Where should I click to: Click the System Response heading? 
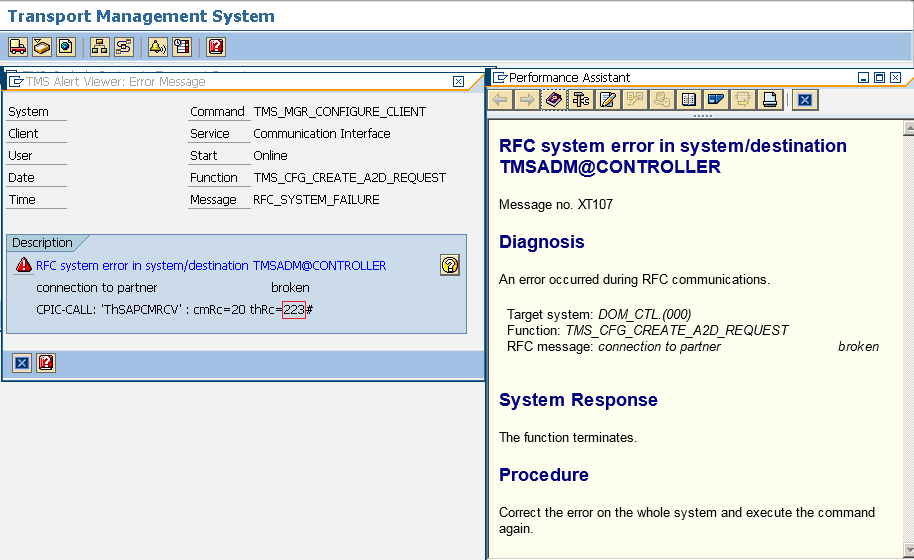pyautogui.click(x=578, y=400)
